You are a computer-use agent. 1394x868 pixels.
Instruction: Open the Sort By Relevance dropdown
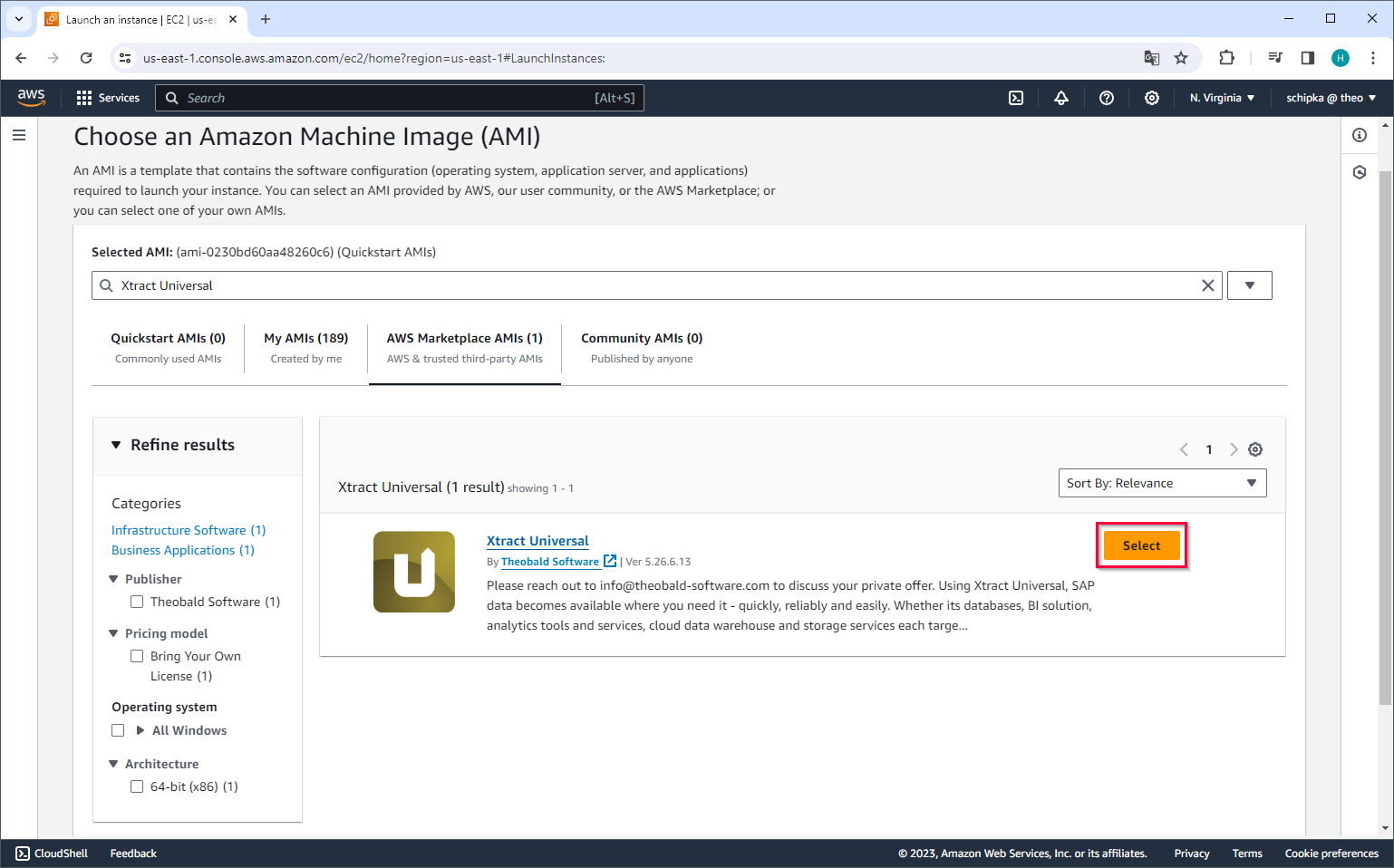1162,483
